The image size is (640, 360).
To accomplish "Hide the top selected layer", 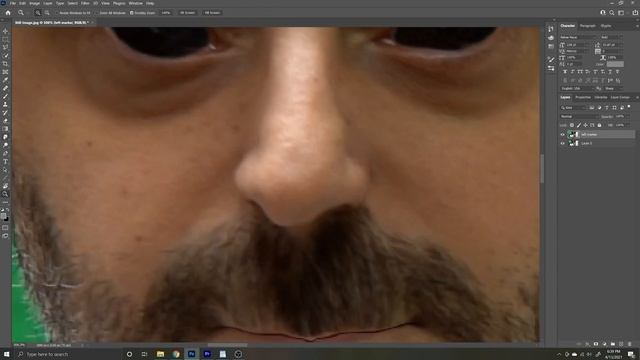I will point(562,134).
